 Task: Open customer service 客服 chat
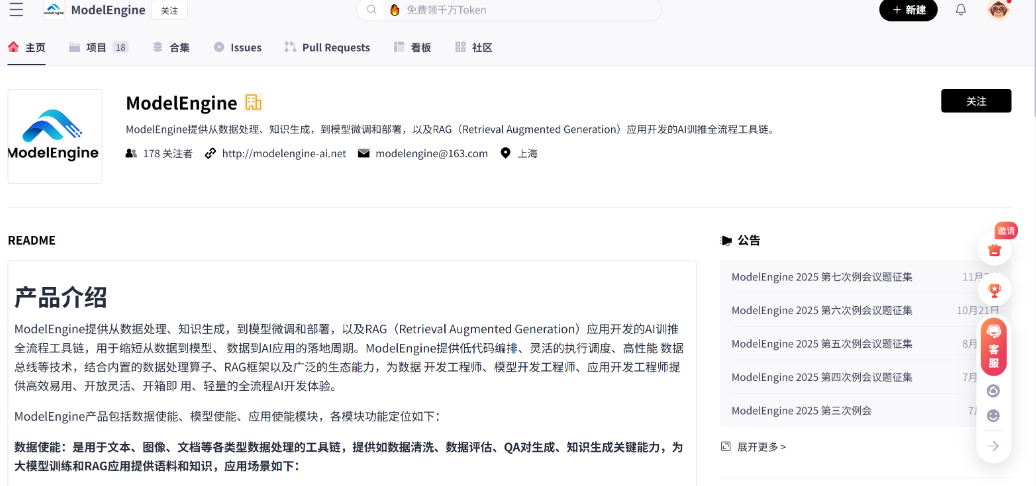(994, 347)
